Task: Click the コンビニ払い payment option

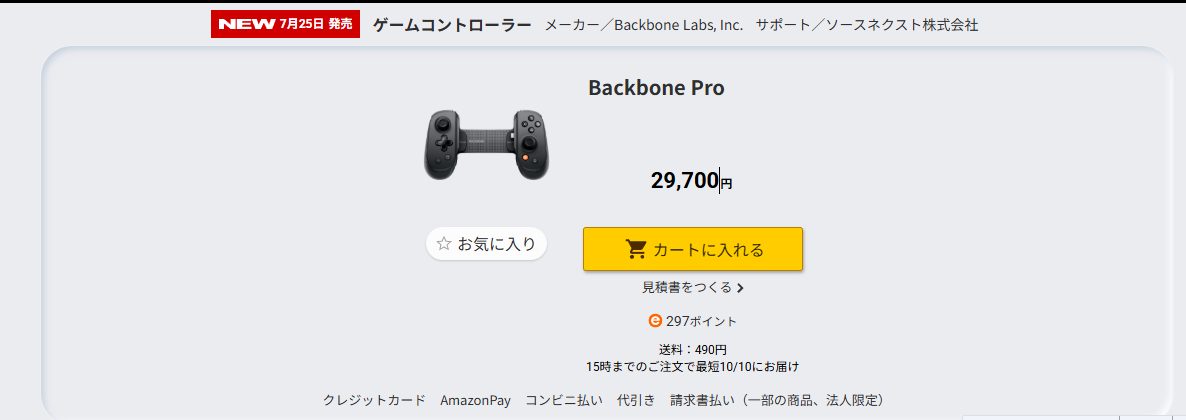Action: [564, 400]
